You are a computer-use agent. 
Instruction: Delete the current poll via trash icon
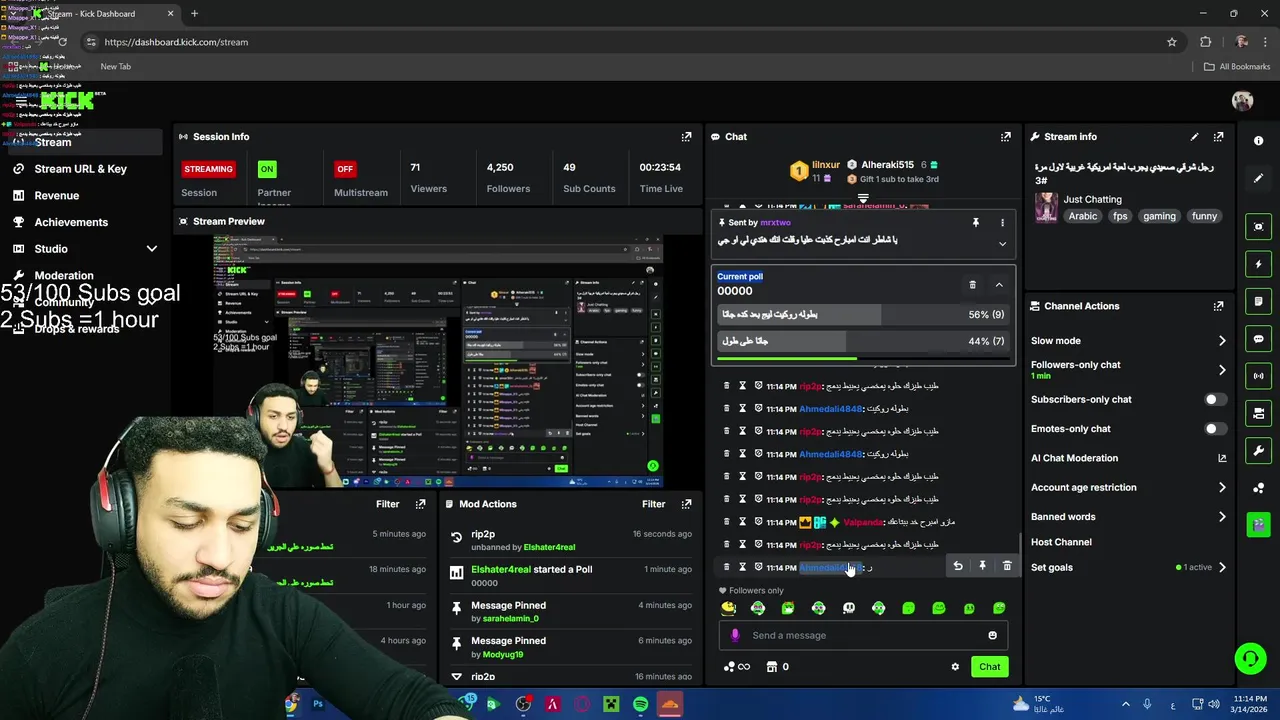[972, 285]
